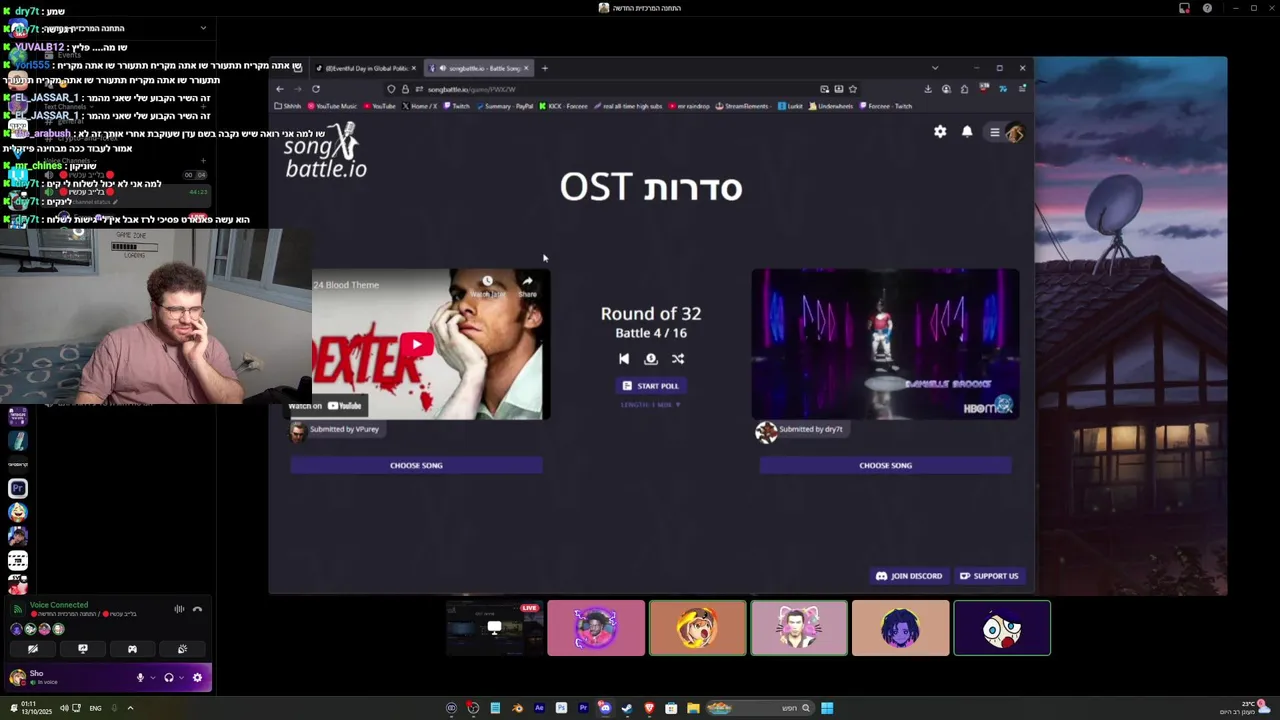Open Steam from the taskbar
The width and height of the screenshot is (1280, 720).
pyautogui.click(x=627, y=708)
